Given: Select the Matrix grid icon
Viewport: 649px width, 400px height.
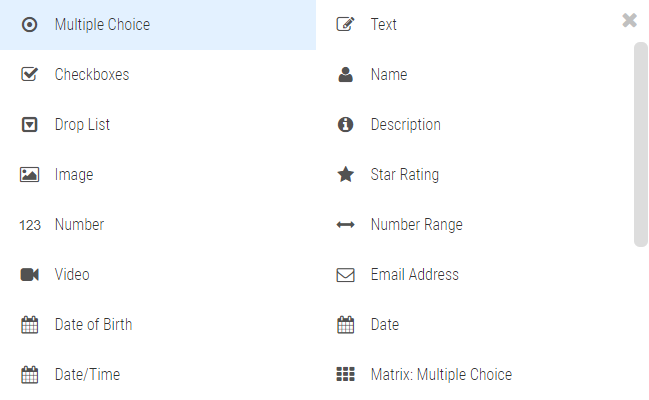Looking at the screenshot, I should point(346,374).
